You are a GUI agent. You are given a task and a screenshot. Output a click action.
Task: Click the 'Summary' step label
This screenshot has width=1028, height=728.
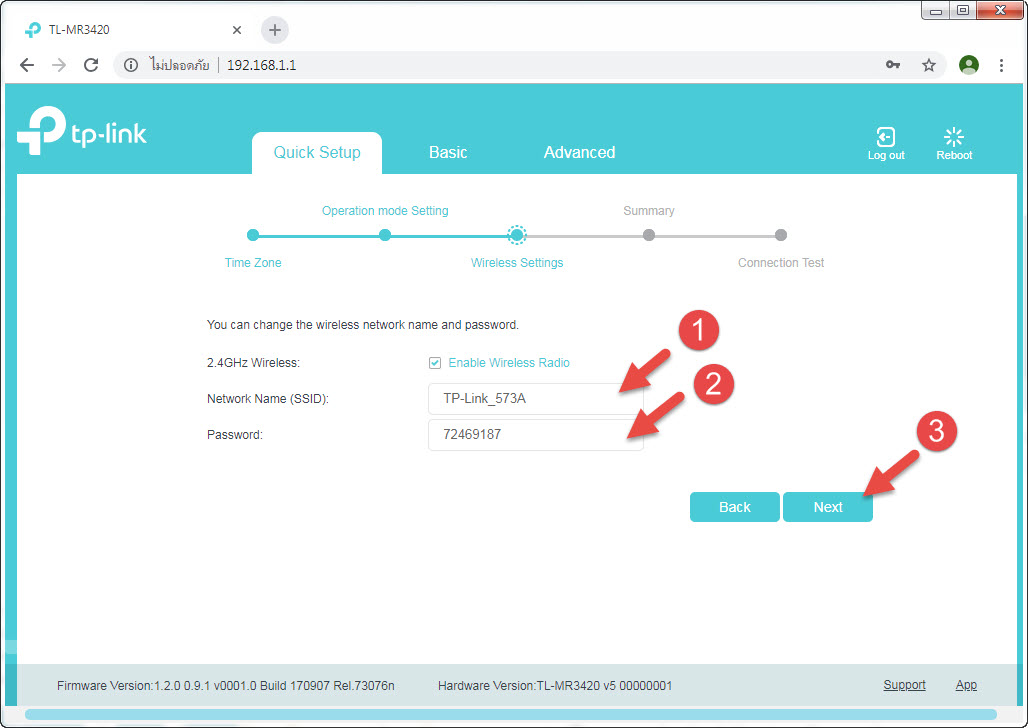pyautogui.click(x=648, y=211)
